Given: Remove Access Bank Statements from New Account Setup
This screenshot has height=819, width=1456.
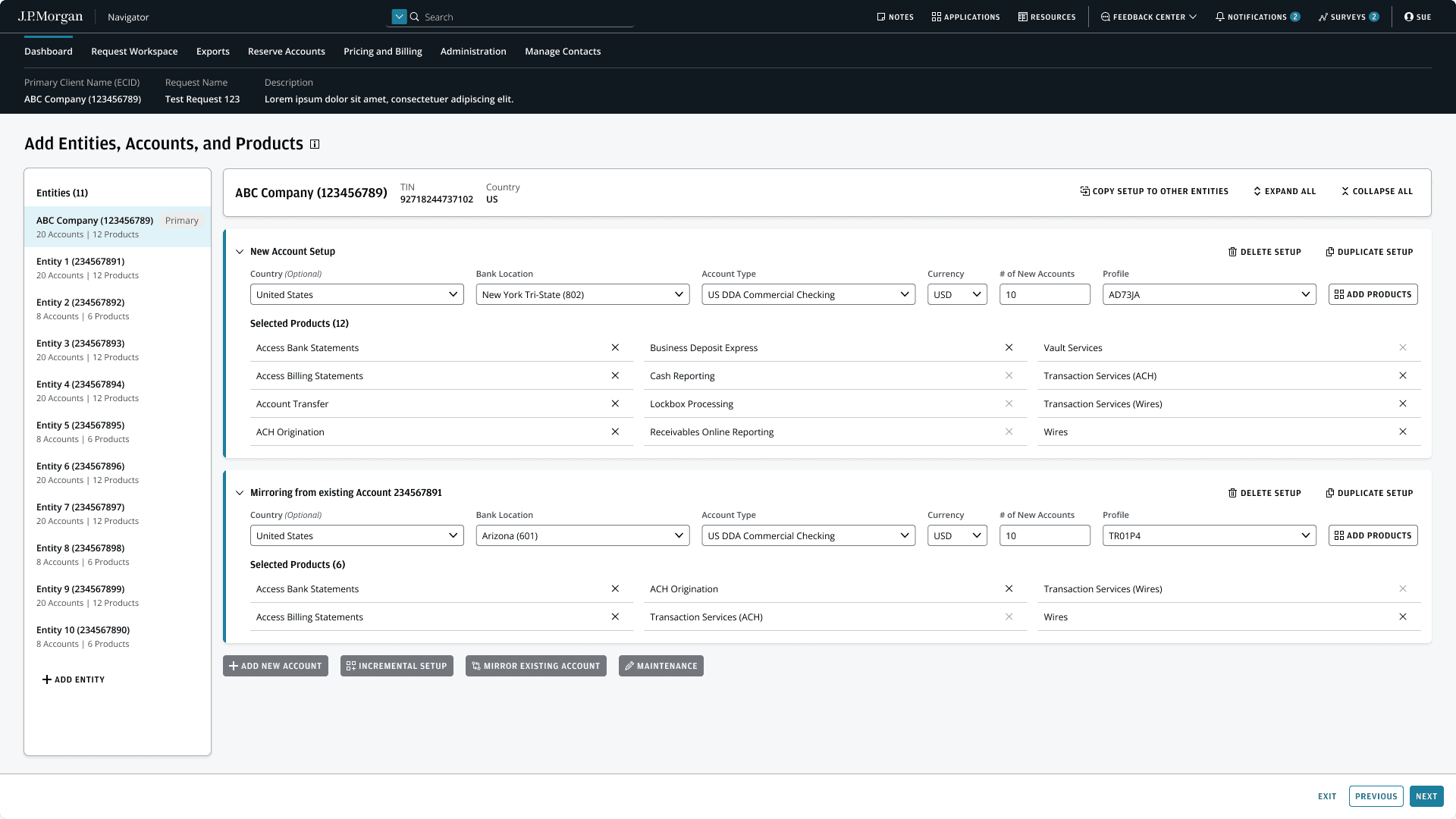Looking at the screenshot, I should 615,348.
